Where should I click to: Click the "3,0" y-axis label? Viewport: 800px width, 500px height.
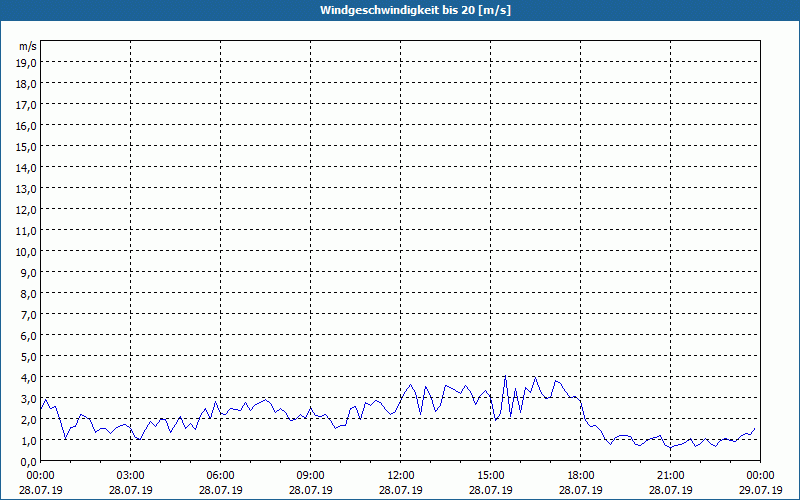click(x=29, y=399)
